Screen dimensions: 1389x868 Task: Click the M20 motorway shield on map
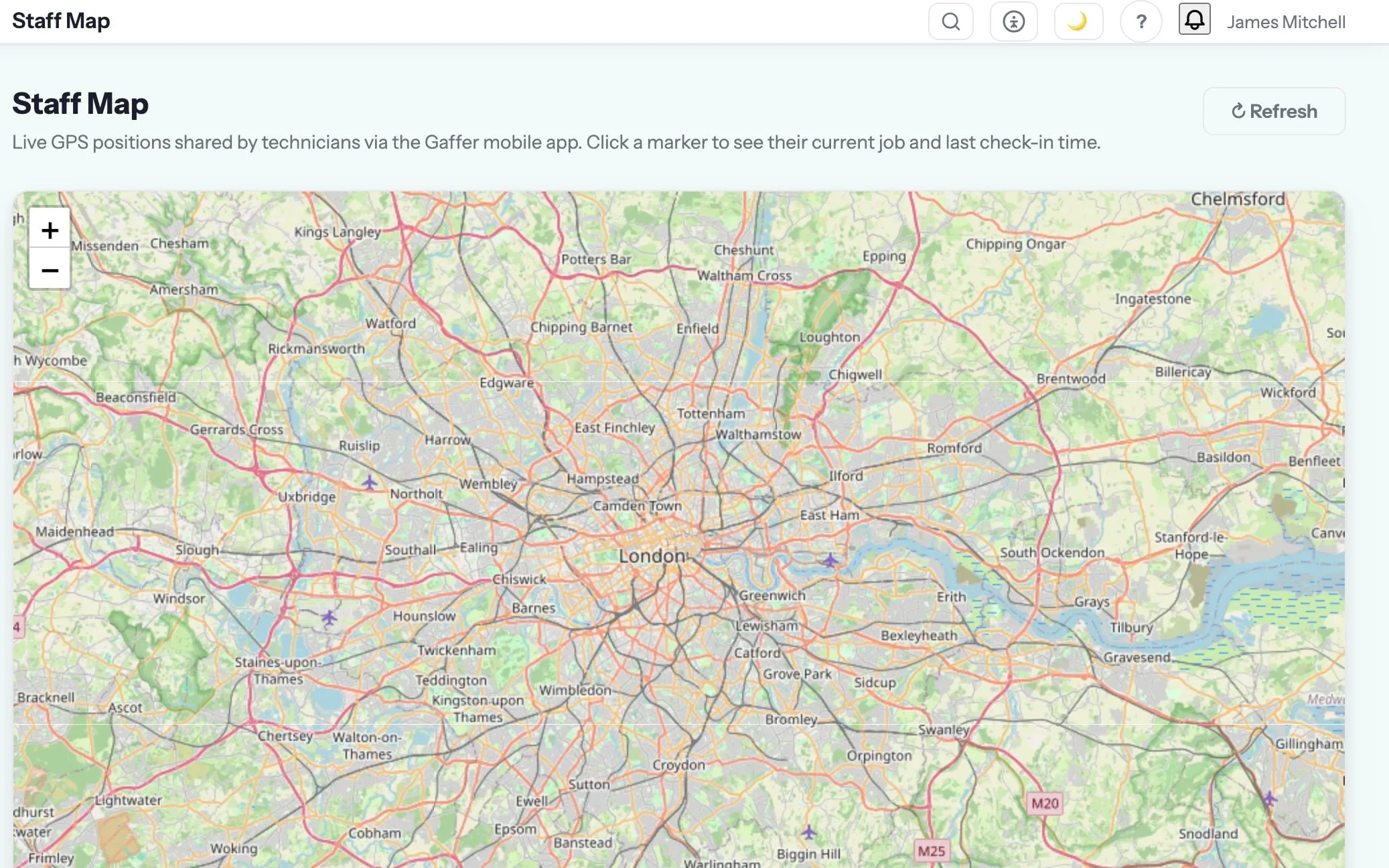[x=1045, y=803]
